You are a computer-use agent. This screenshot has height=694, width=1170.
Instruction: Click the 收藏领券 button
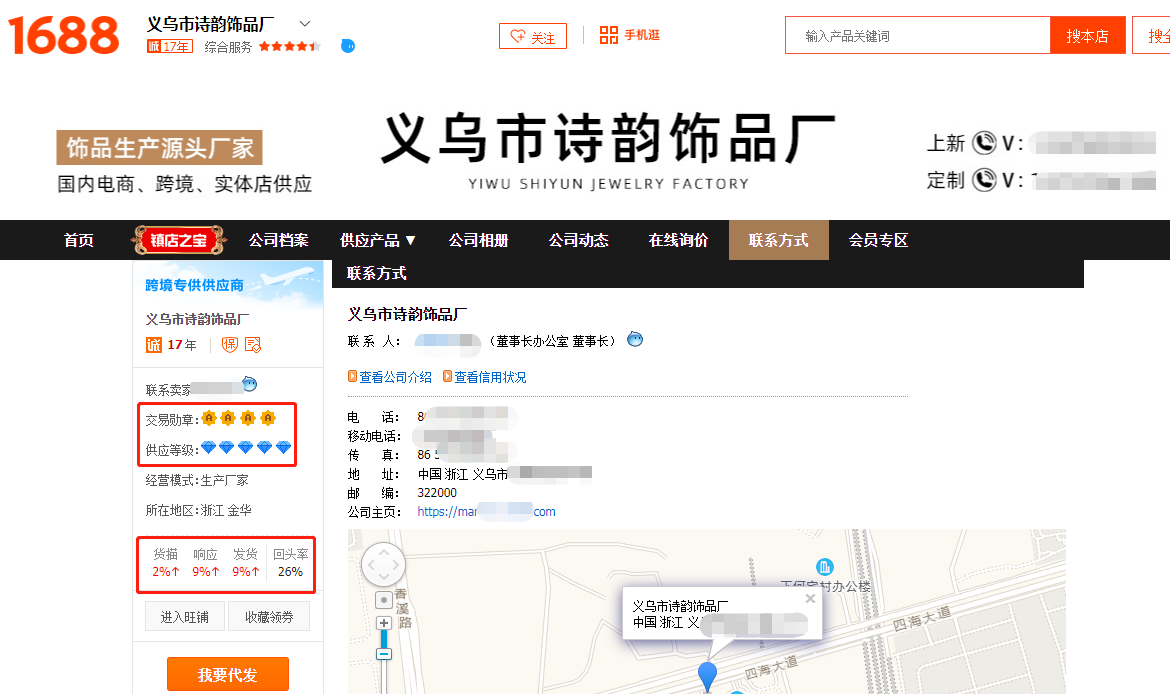(x=269, y=616)
